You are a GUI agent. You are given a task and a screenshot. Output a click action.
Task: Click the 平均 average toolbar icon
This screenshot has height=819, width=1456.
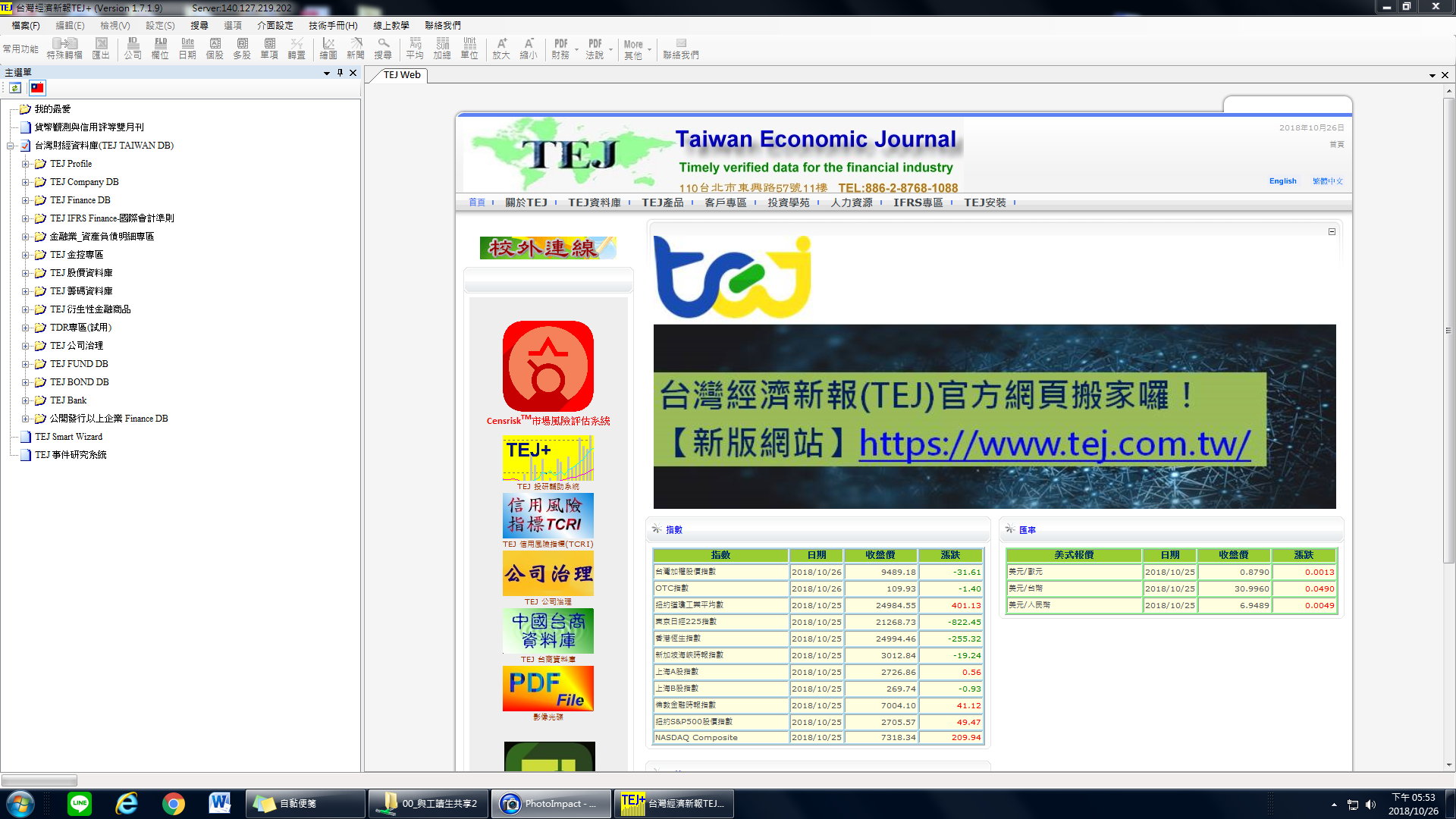tap(415, 49)
